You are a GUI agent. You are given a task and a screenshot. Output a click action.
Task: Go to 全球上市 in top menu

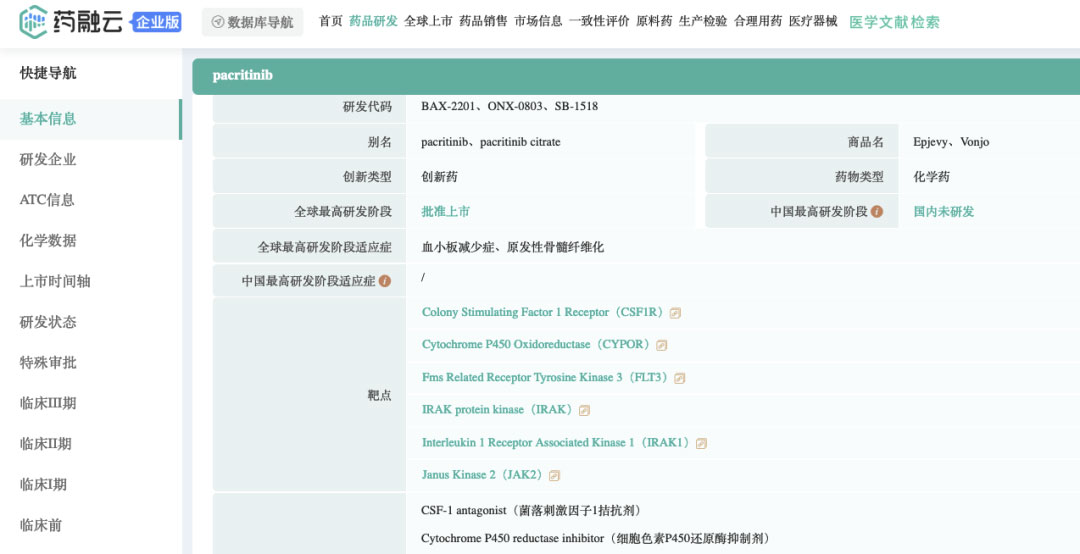pos(428,21)
